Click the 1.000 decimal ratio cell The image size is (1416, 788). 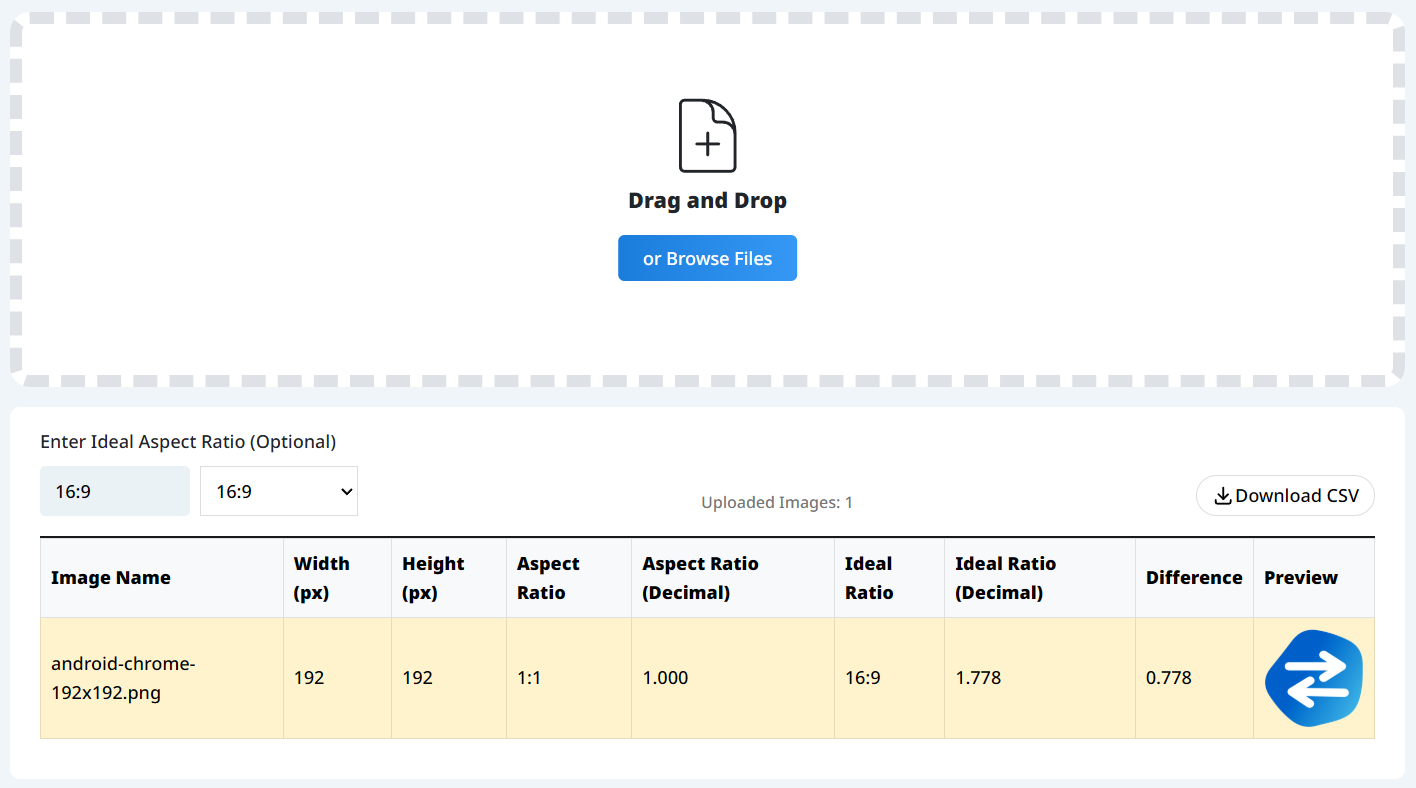click(x=733, y=678)
